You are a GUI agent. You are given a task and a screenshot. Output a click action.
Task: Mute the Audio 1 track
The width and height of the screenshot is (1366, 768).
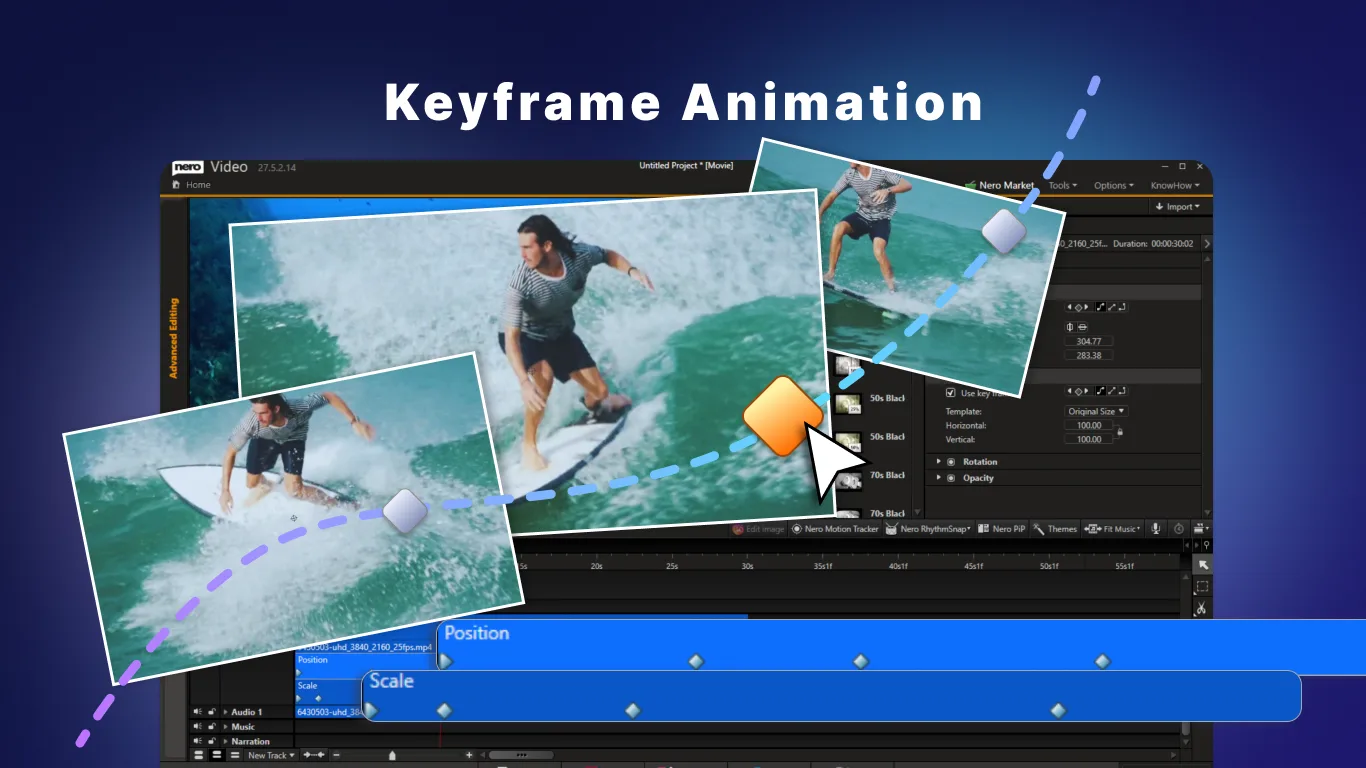click(x=197, y=712)
